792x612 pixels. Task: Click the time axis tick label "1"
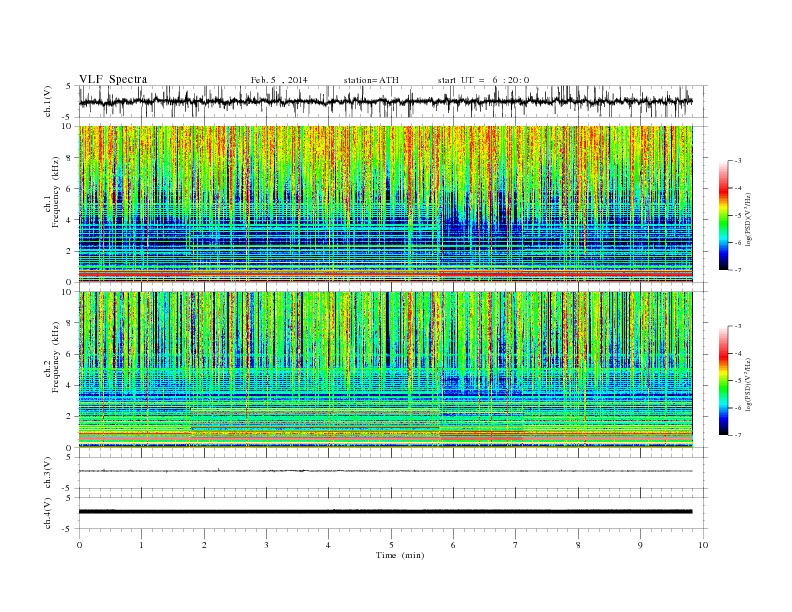[141, 545]
